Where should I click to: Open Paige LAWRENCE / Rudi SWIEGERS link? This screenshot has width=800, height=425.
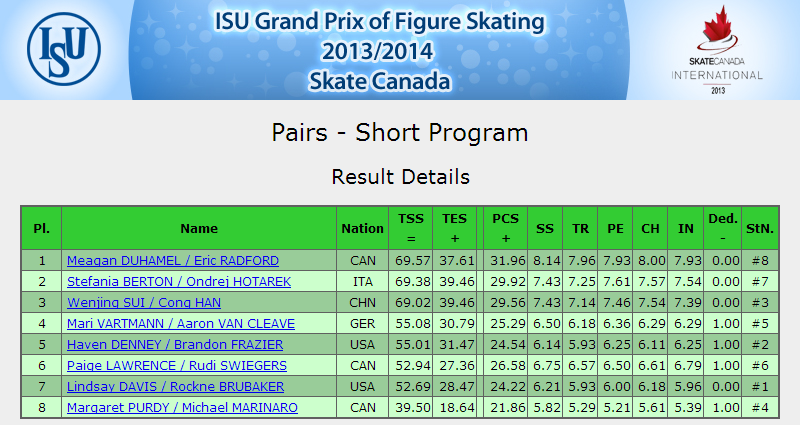coord(177,365)
